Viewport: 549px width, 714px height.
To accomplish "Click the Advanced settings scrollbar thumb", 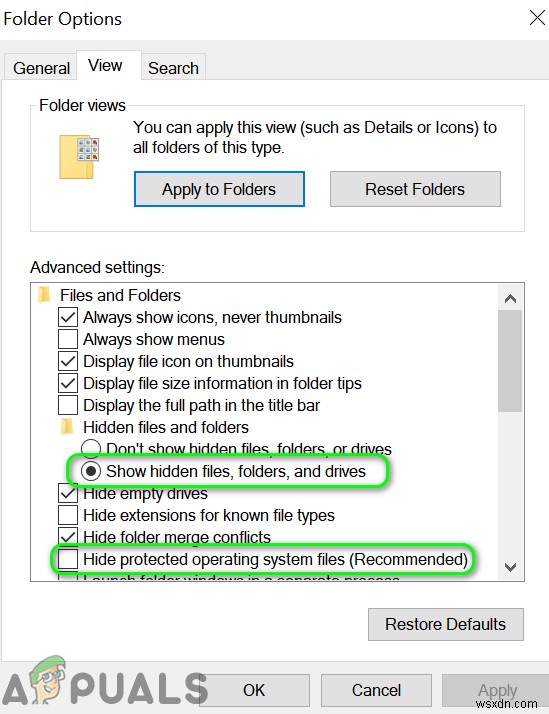I will click(x=510, y=361).
